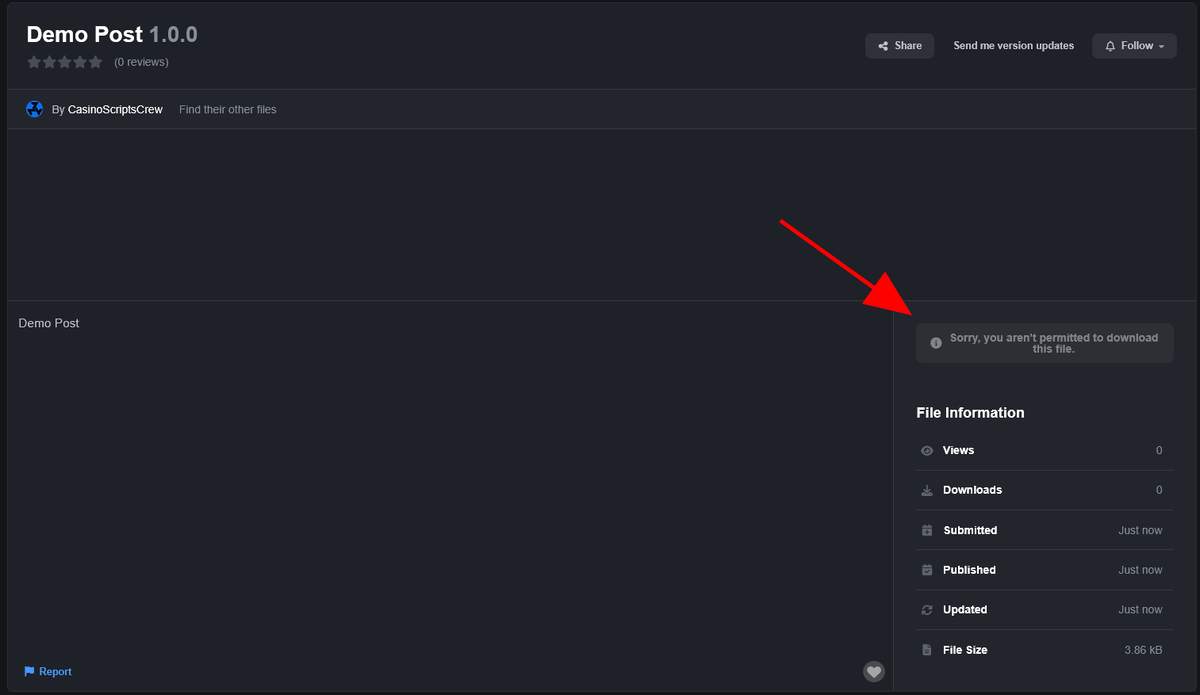Click the File Information heading

(x=970, y=413)
